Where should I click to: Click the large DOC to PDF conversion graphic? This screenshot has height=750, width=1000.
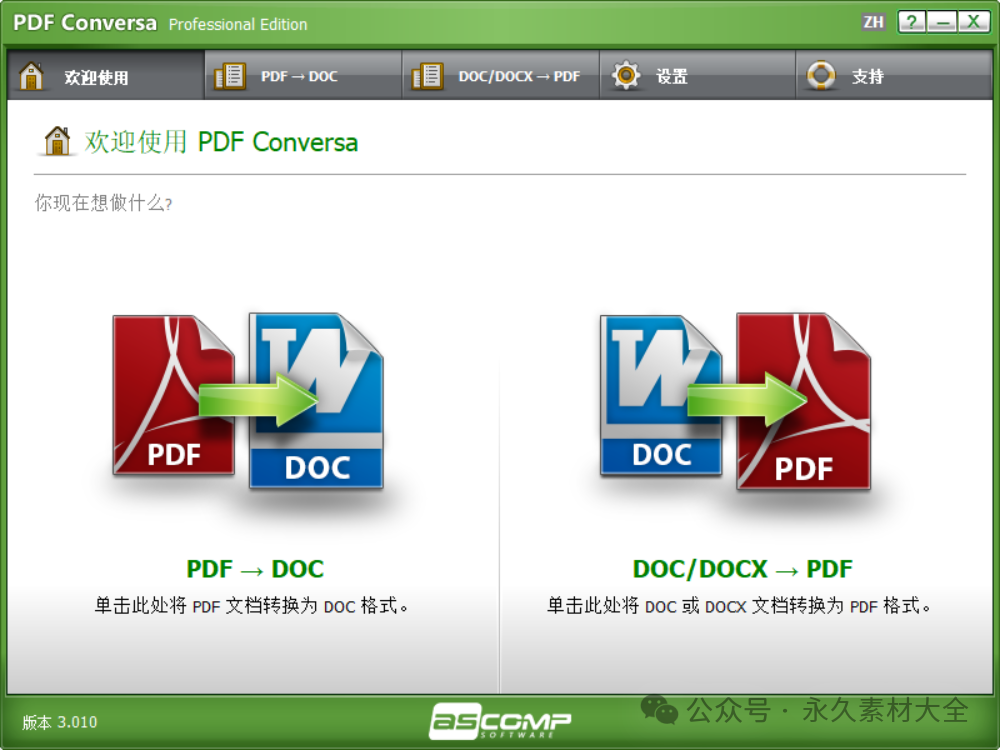(735, 401)
